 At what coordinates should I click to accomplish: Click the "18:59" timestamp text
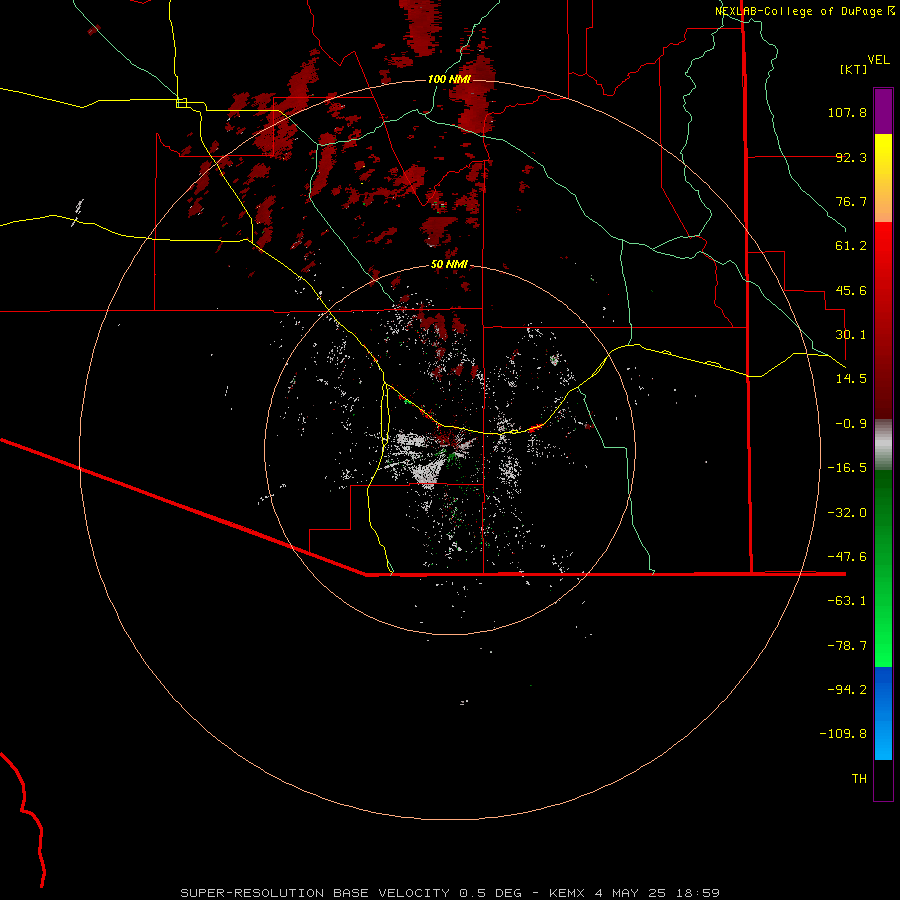[698, 893]
